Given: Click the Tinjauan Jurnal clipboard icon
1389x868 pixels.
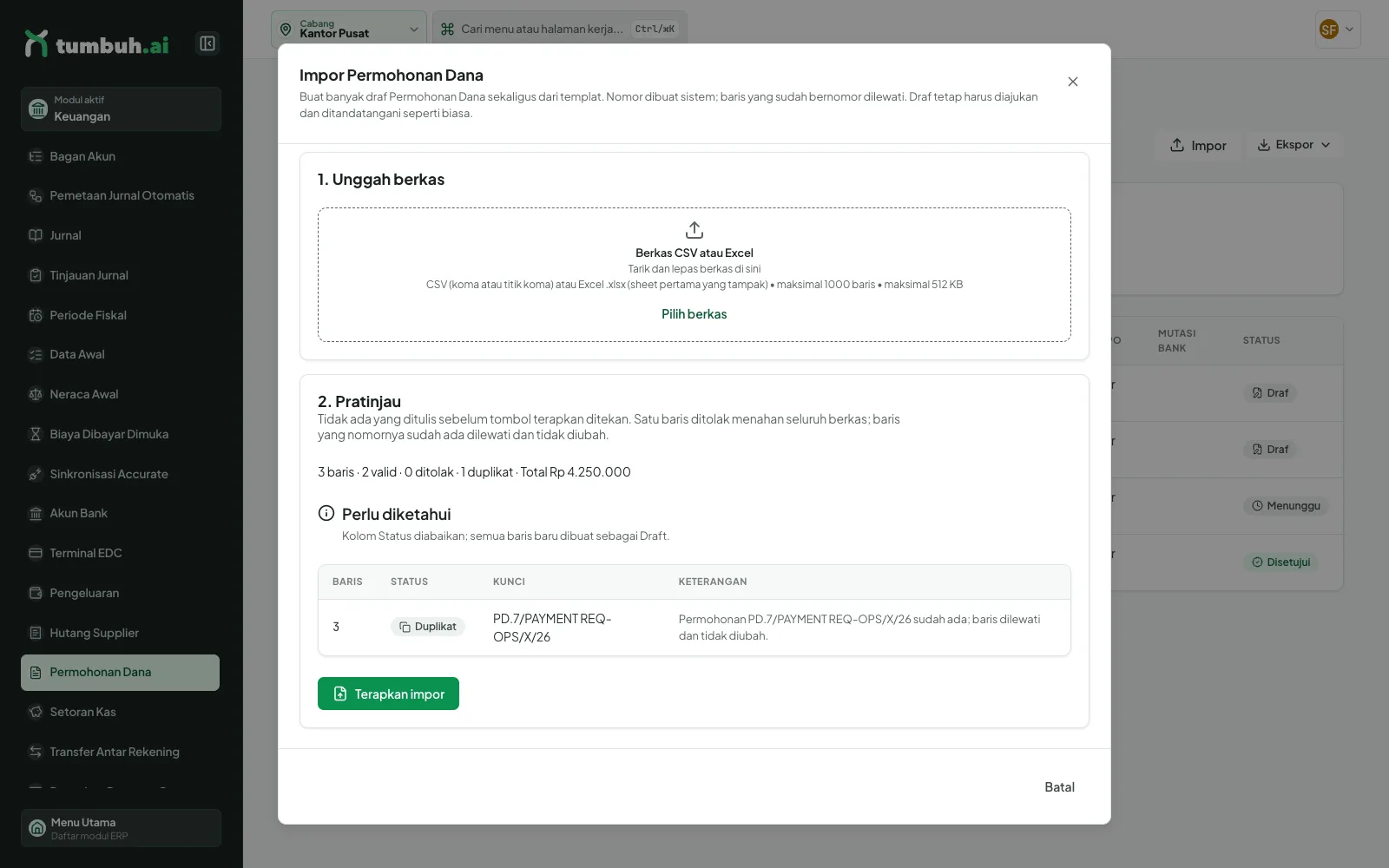Looking at the screenshot, I should 36,275.
